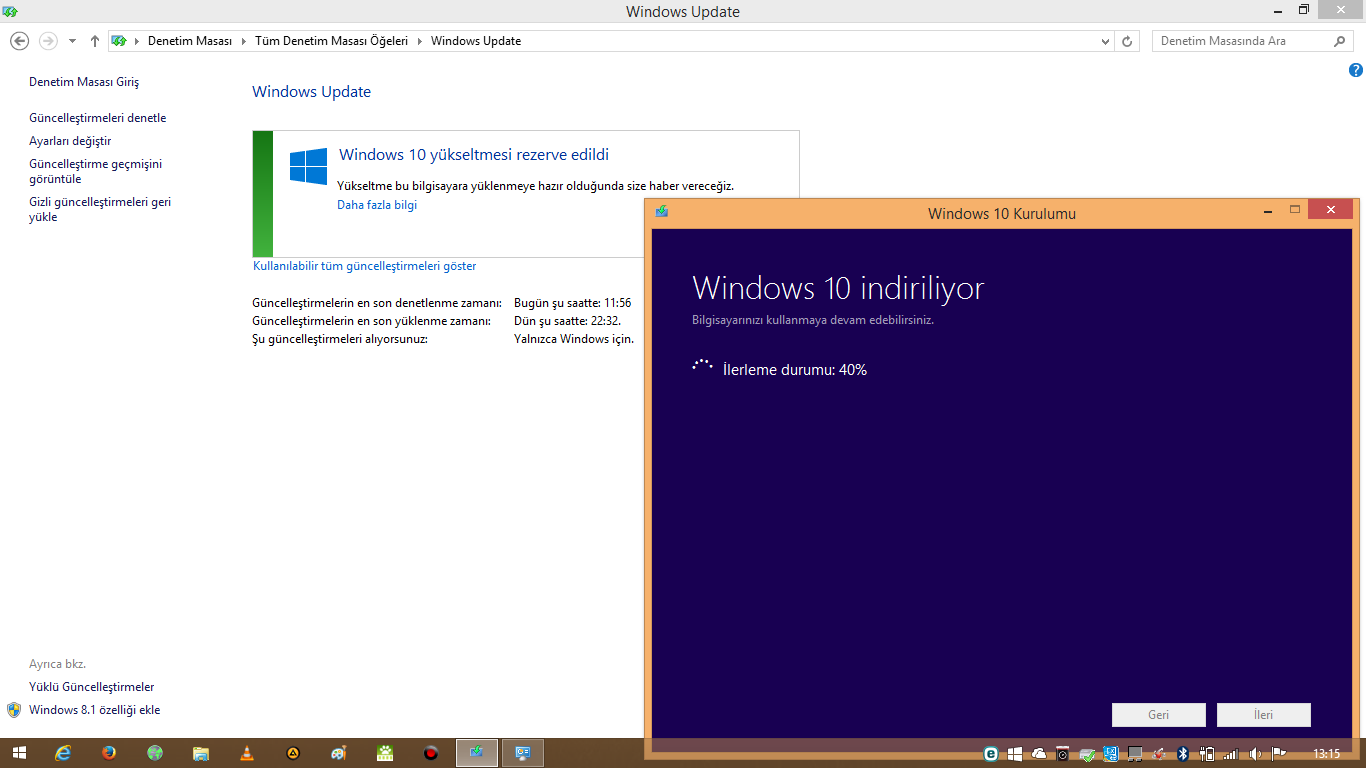The height and width of the screenshot is (768, 1366).
Task: Click Güncelleştirmeleri denetle
Action: [x=98, y=118]
